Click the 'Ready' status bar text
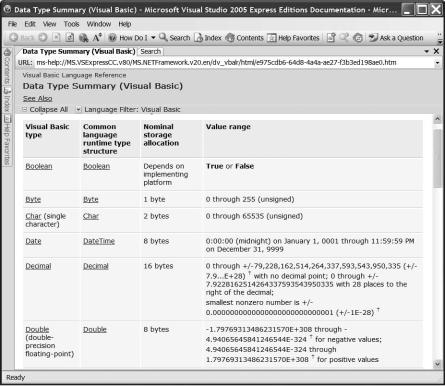The width and height of the screenshot is (445, 386). click(x=15, y=377)
